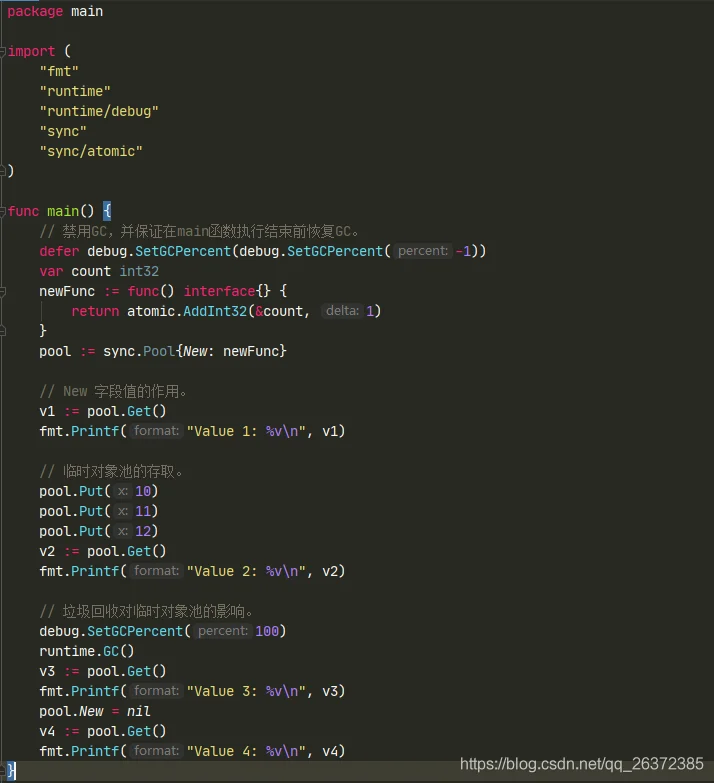Viewport: 714px width, 783px height.
Task: Click the "x:" hint before value 12
Action: pos(122,531)
